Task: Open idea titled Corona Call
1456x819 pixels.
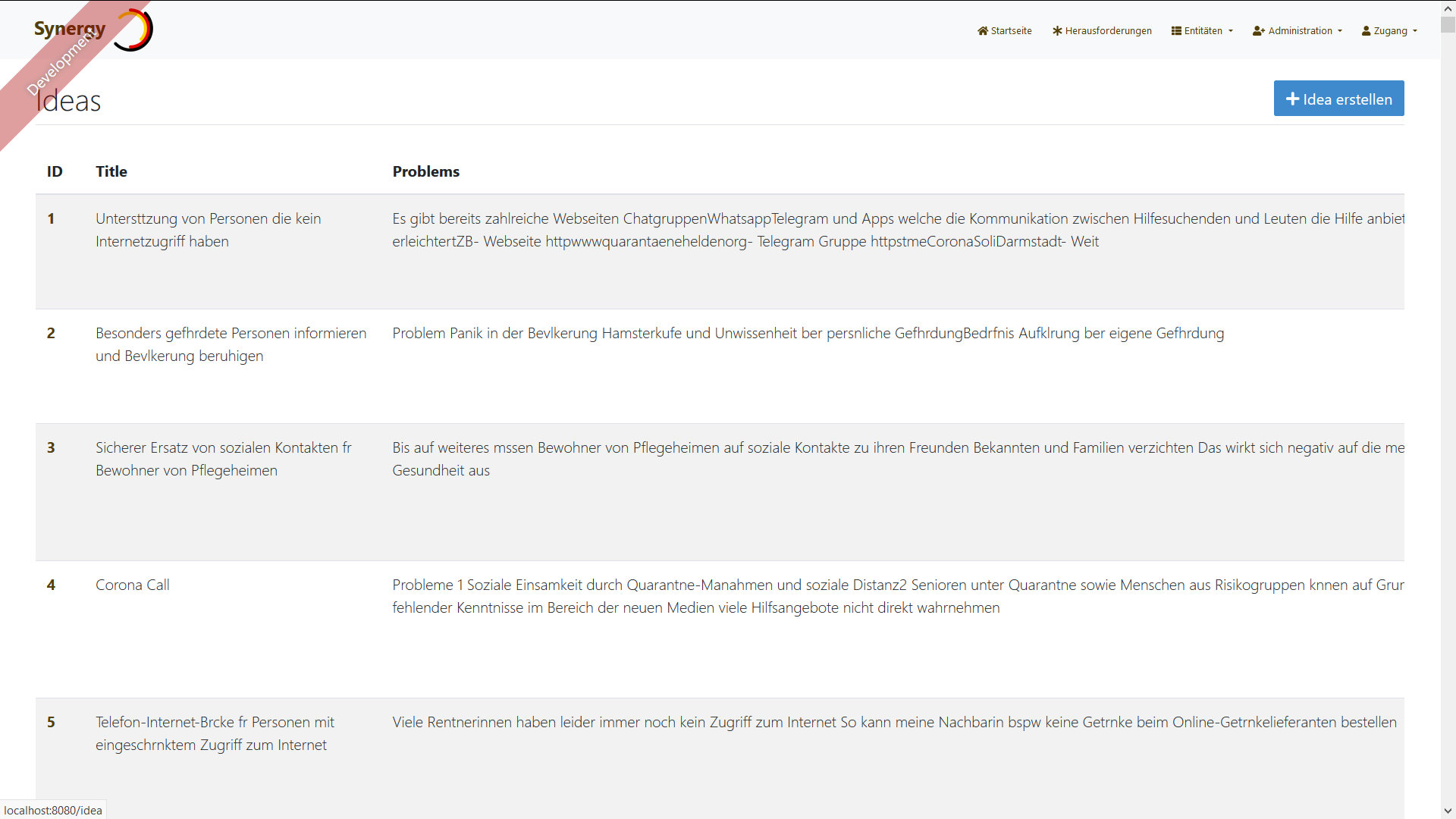Action: click(133, 585)
